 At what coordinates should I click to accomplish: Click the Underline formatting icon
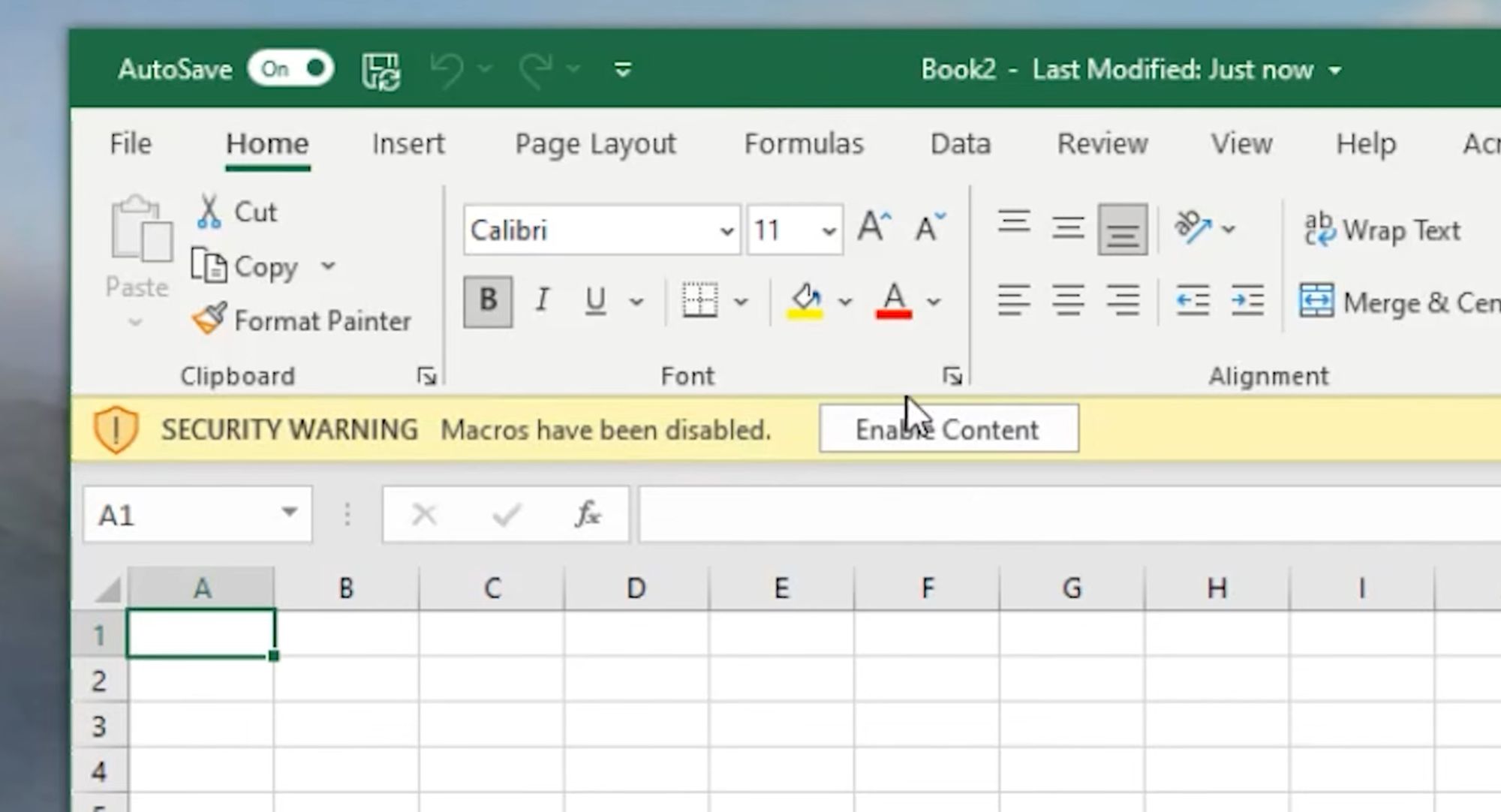pos(597,302)
